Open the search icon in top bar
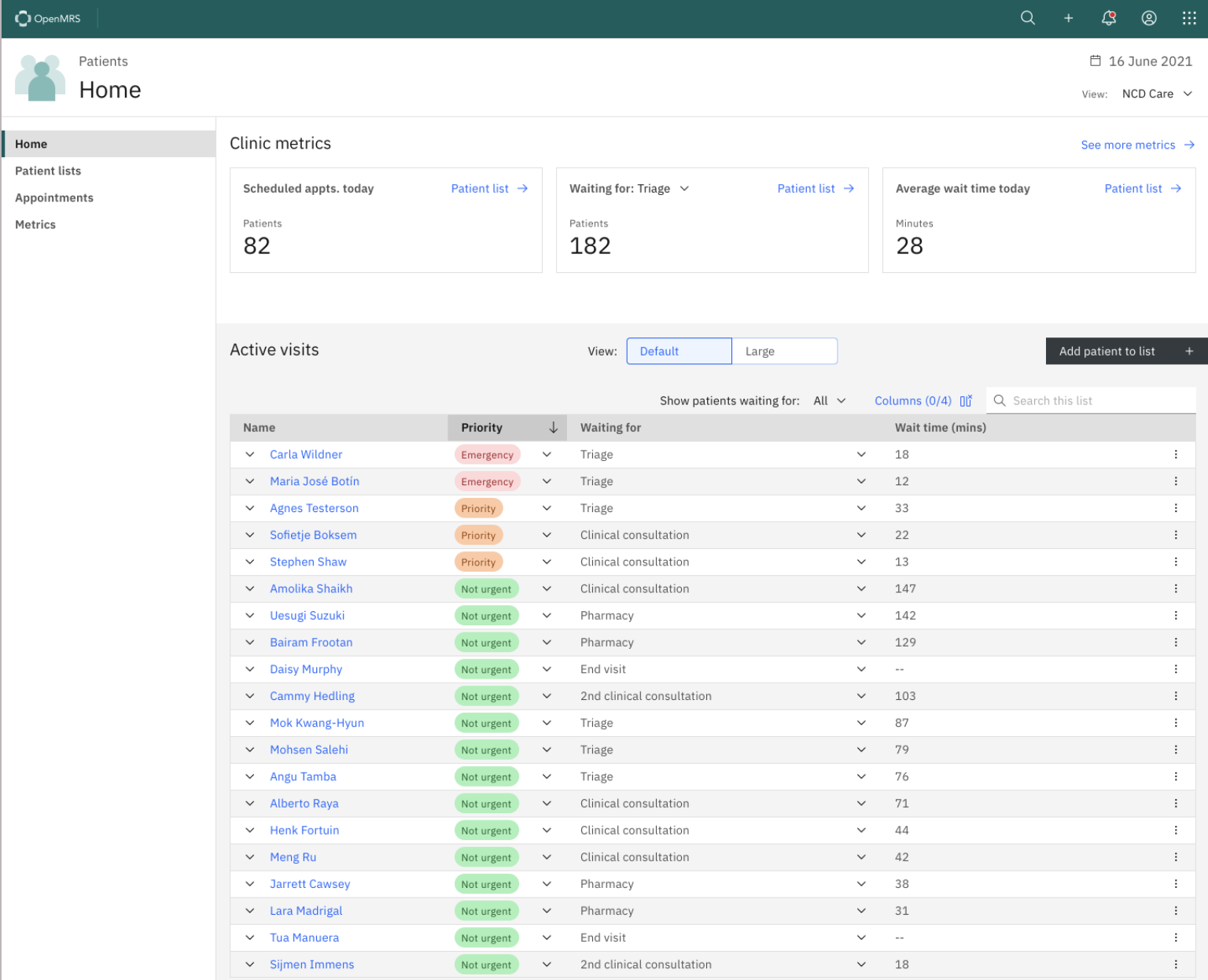Screen dimensions: 1208x980 [1027, 18]
